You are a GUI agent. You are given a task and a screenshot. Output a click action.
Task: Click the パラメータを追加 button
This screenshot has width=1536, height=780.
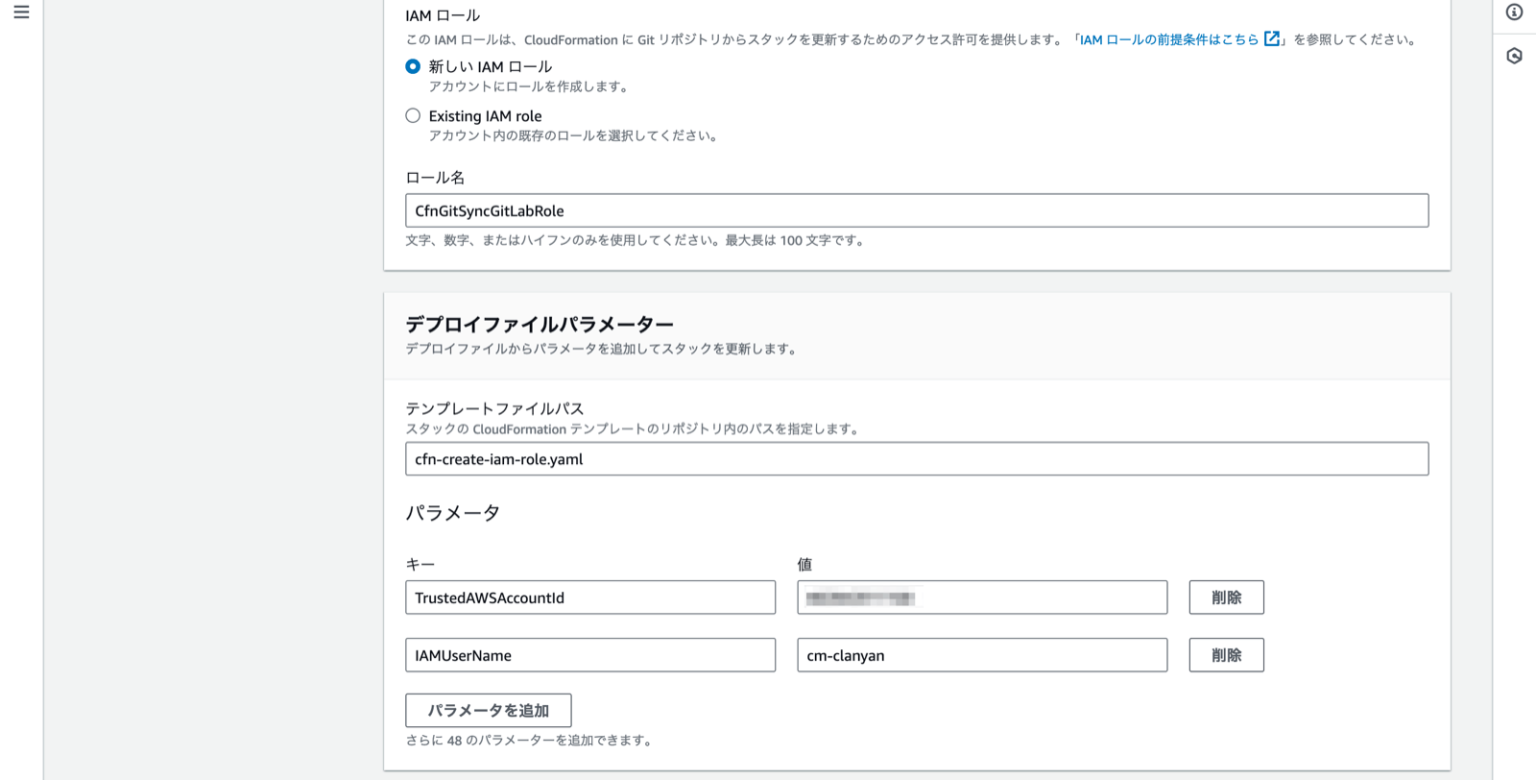pos(488,710)
